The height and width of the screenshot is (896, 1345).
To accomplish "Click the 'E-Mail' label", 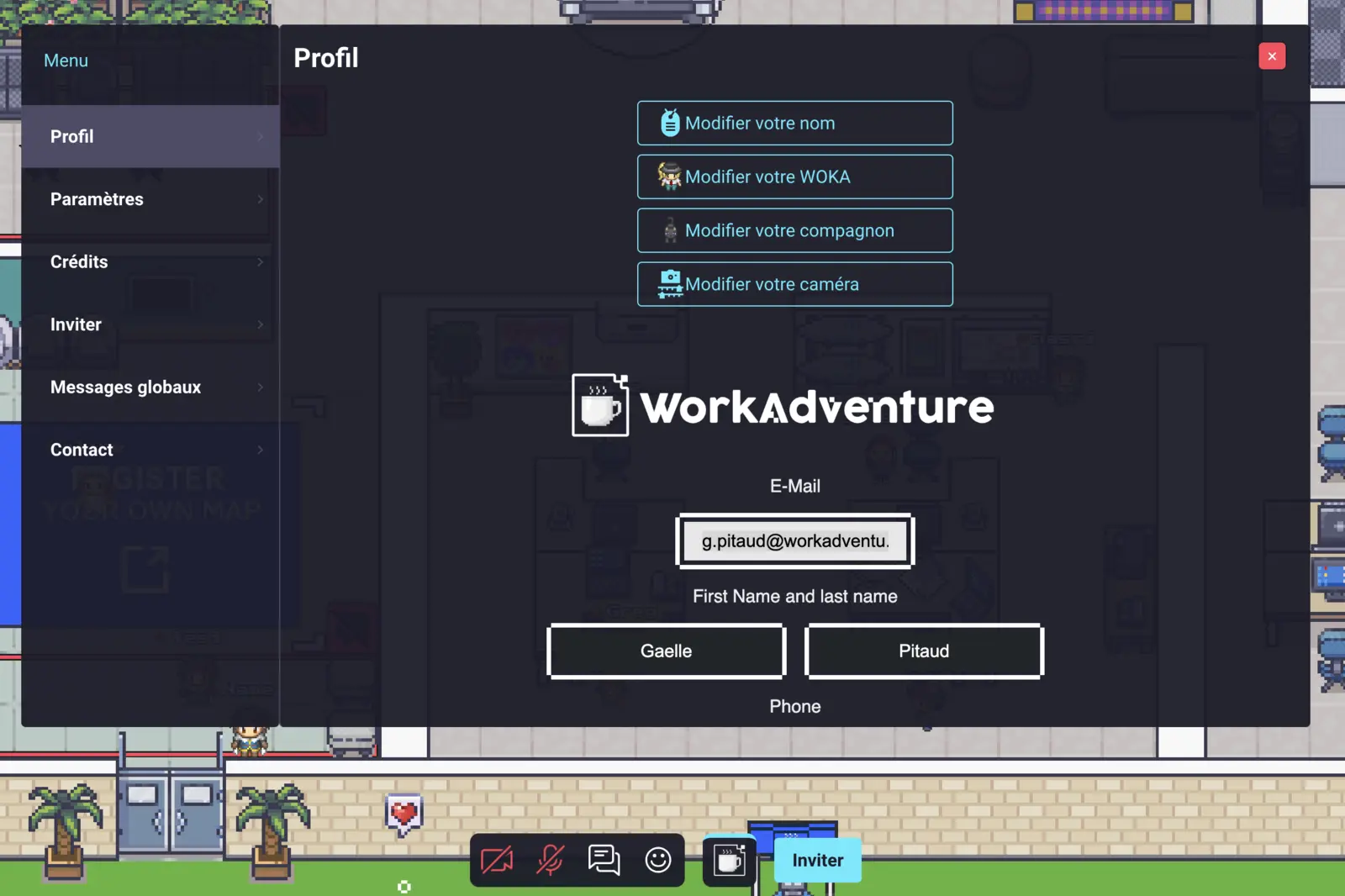I will click(x=795, y=486).
